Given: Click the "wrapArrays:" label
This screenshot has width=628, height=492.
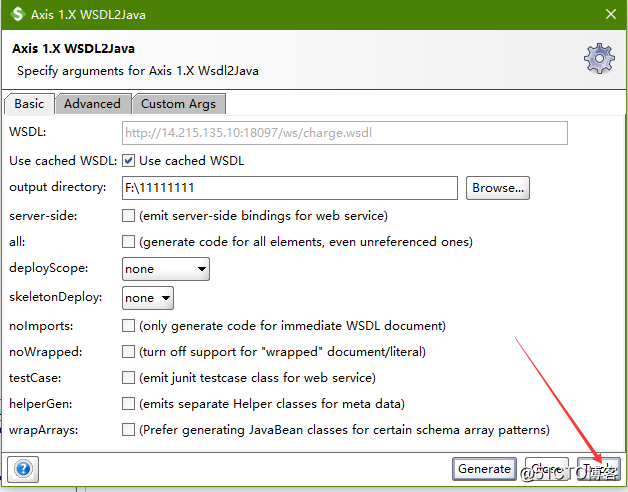Looking at the screenshot, I should [x=44, y=430].
